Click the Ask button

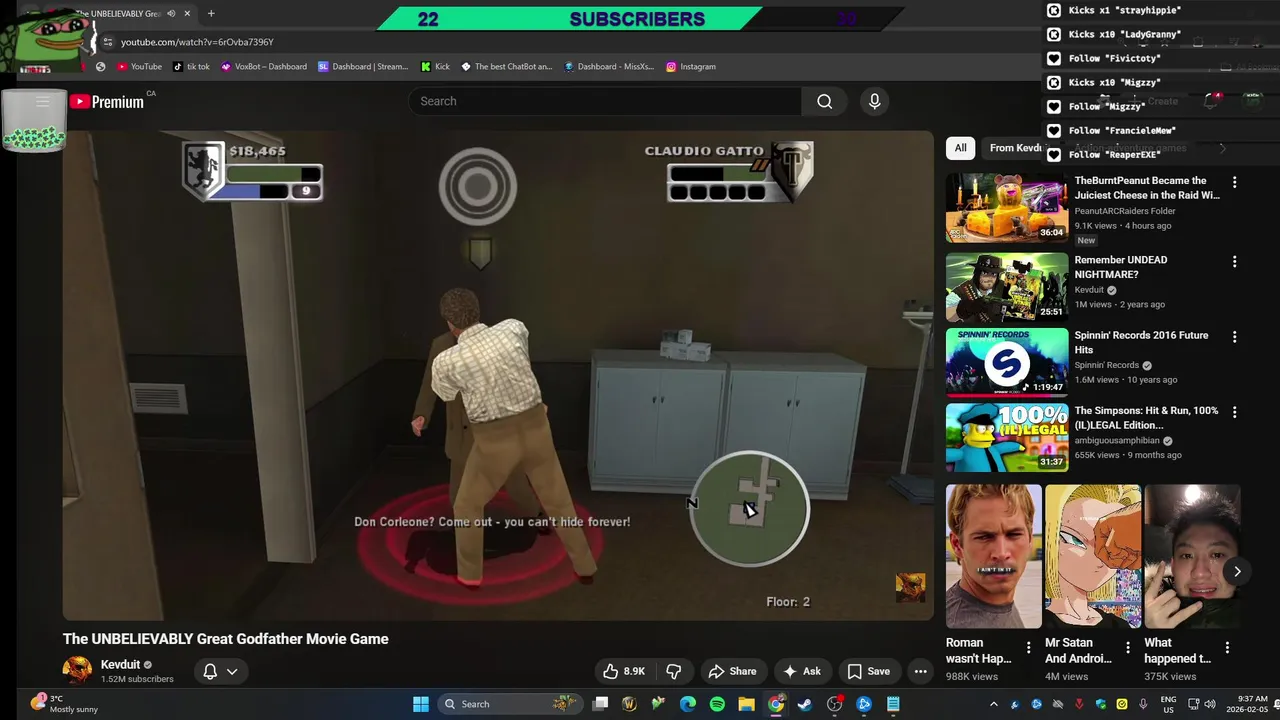coord(802,671)
